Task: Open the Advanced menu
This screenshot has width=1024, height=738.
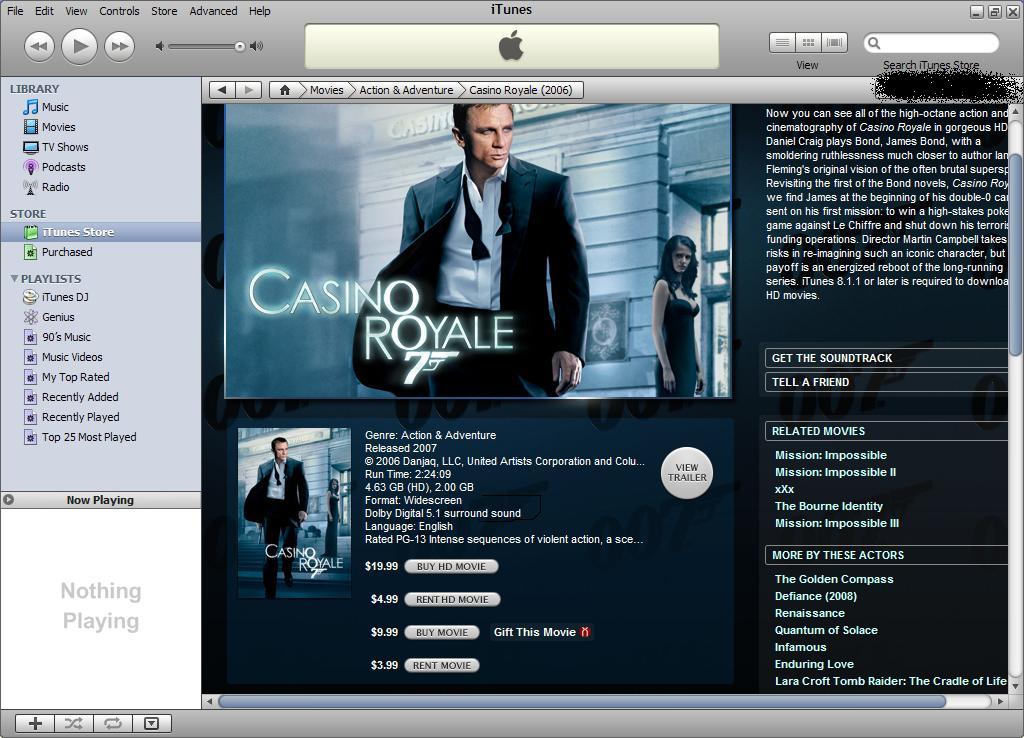Action: (214, 11)
